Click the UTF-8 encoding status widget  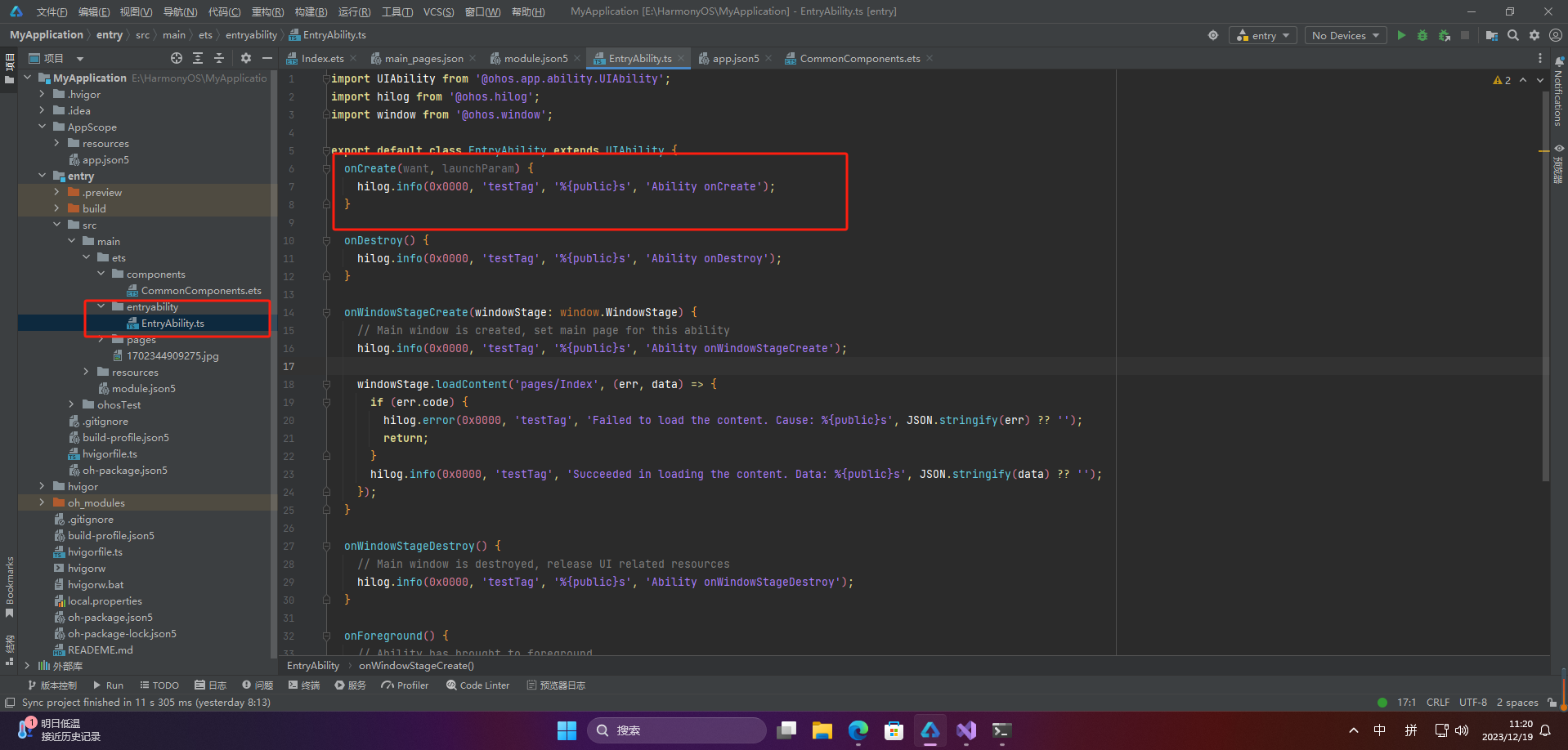point(1473,703)
